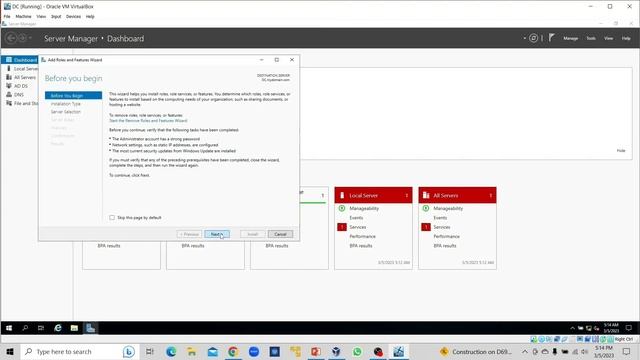Open the View menu in Server Manager

click(608, 38)
